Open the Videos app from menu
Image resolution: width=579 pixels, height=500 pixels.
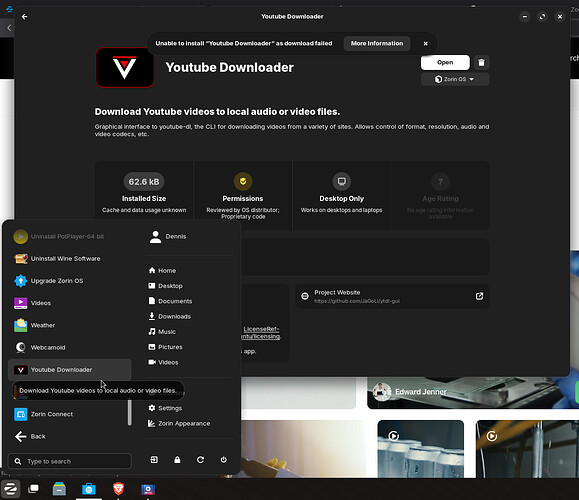pos(69,303)
